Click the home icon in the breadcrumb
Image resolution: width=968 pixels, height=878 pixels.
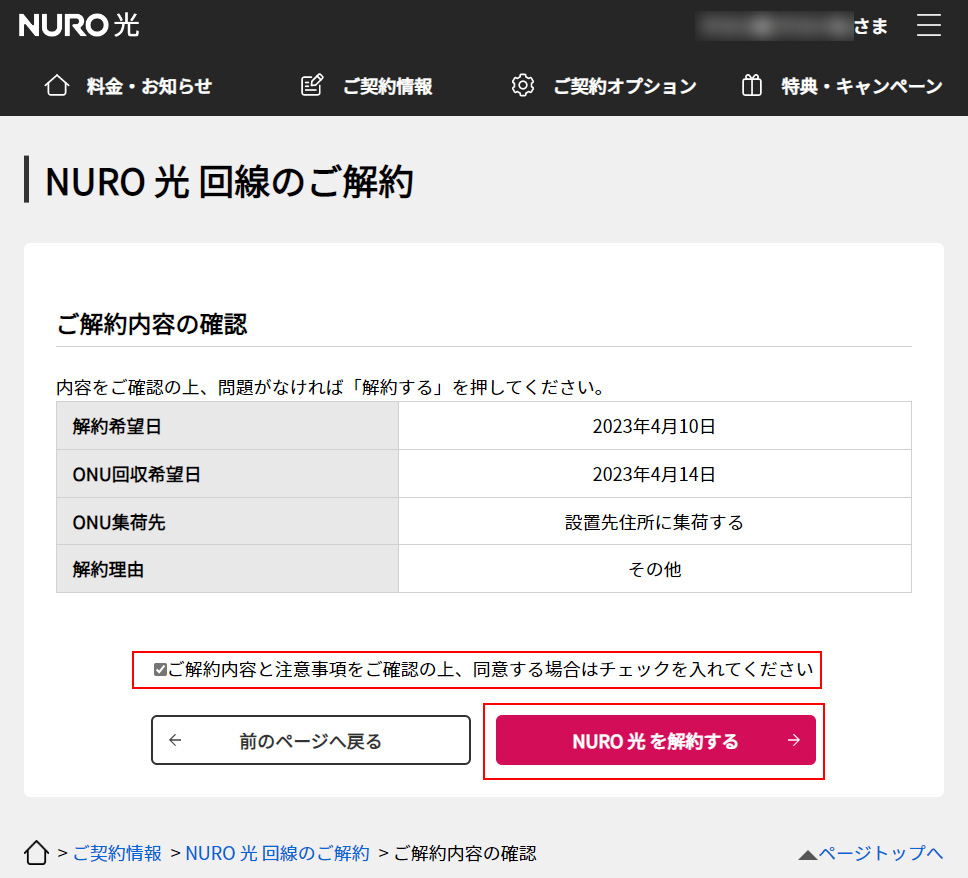36,853
